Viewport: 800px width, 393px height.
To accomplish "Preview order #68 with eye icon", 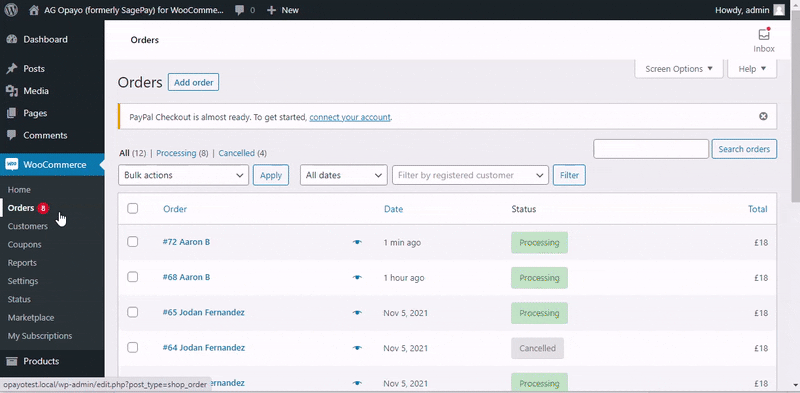I will (357, 278).
